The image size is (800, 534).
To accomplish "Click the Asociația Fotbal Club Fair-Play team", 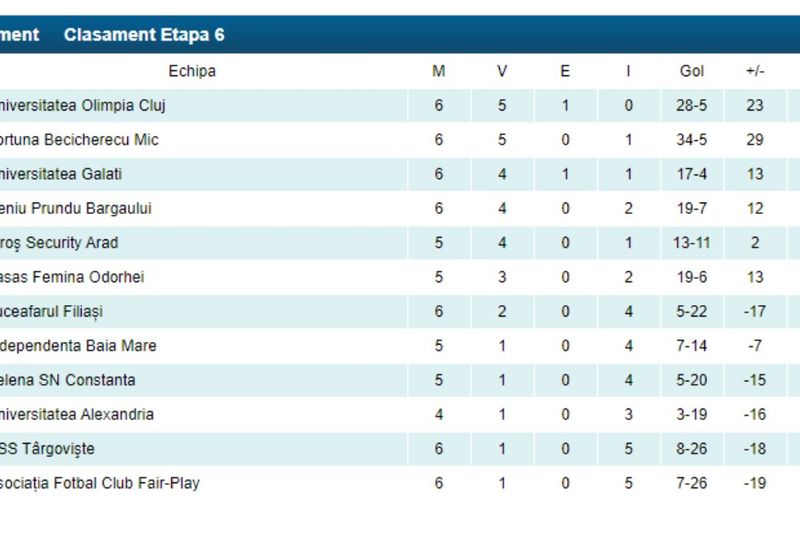I will coord(100,483).
